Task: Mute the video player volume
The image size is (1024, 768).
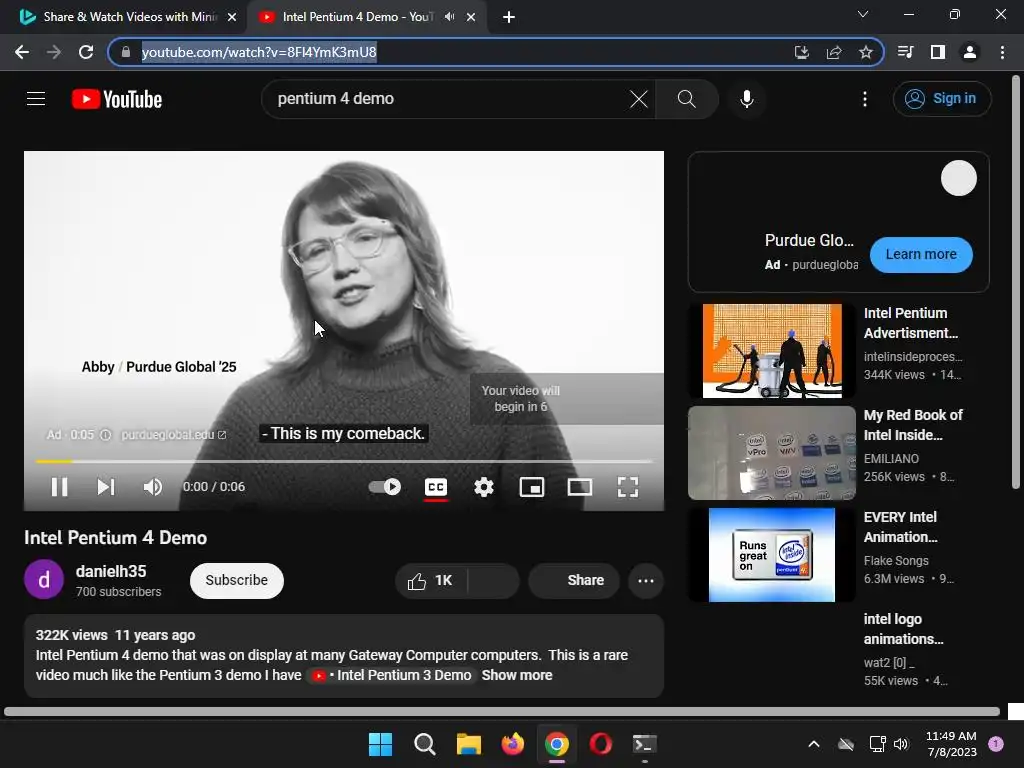Action: tap(153, 487)
